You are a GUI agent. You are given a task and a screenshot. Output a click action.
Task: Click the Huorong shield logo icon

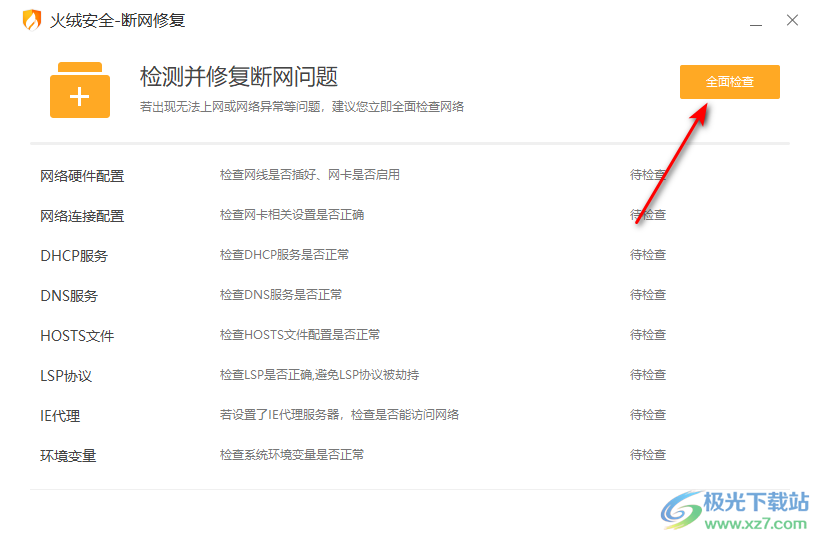point(32,20)
